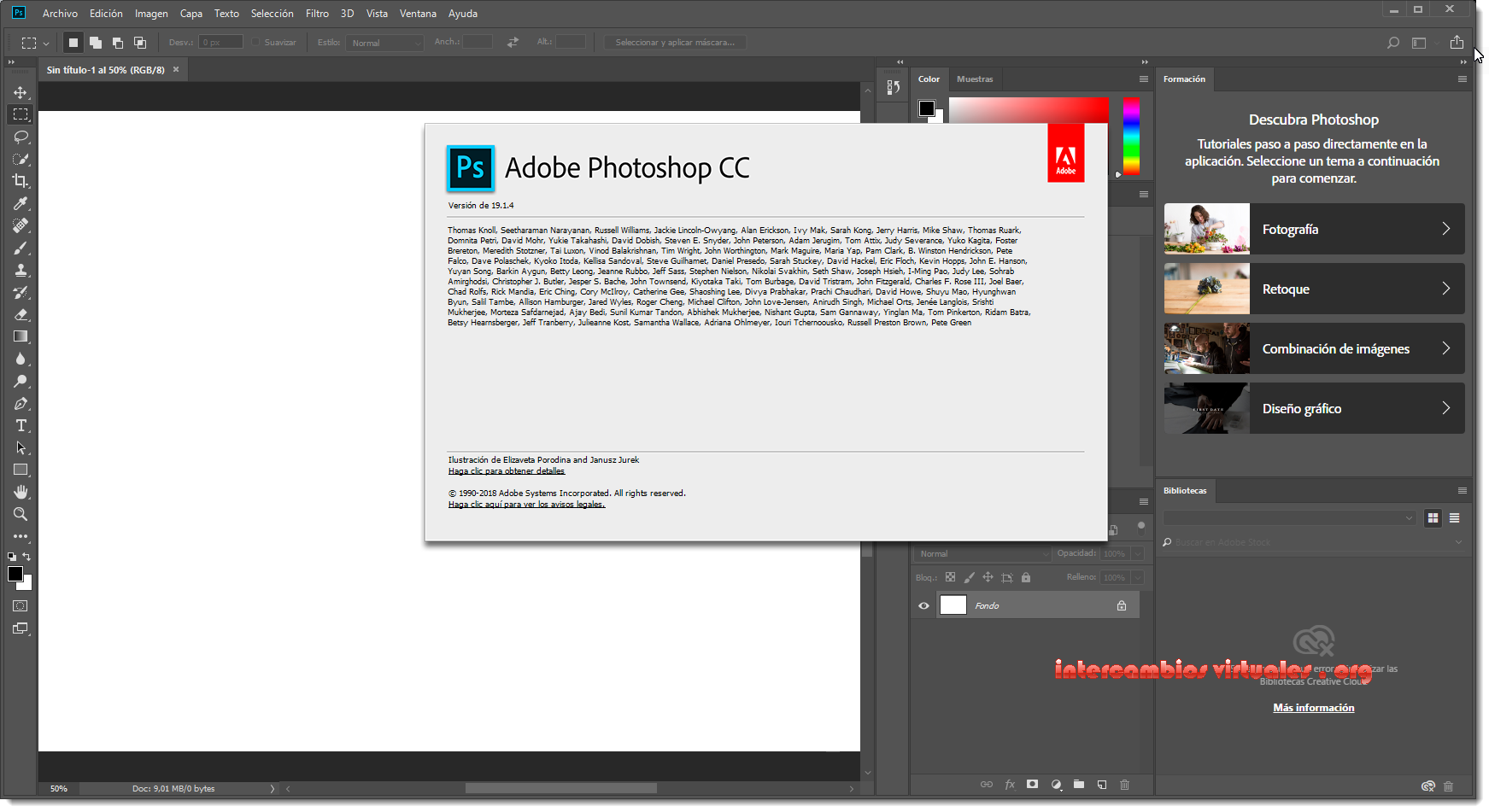Click the foreground color swatch in toolbar
The height and width of the screenshot is (812, 1489).
coord(15,574)
